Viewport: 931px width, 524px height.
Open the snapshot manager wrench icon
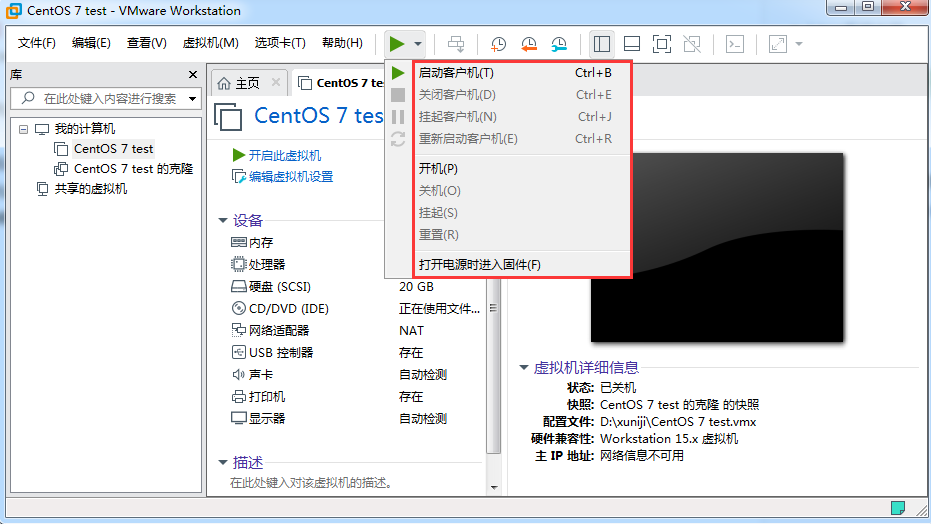tap(559, 44)
